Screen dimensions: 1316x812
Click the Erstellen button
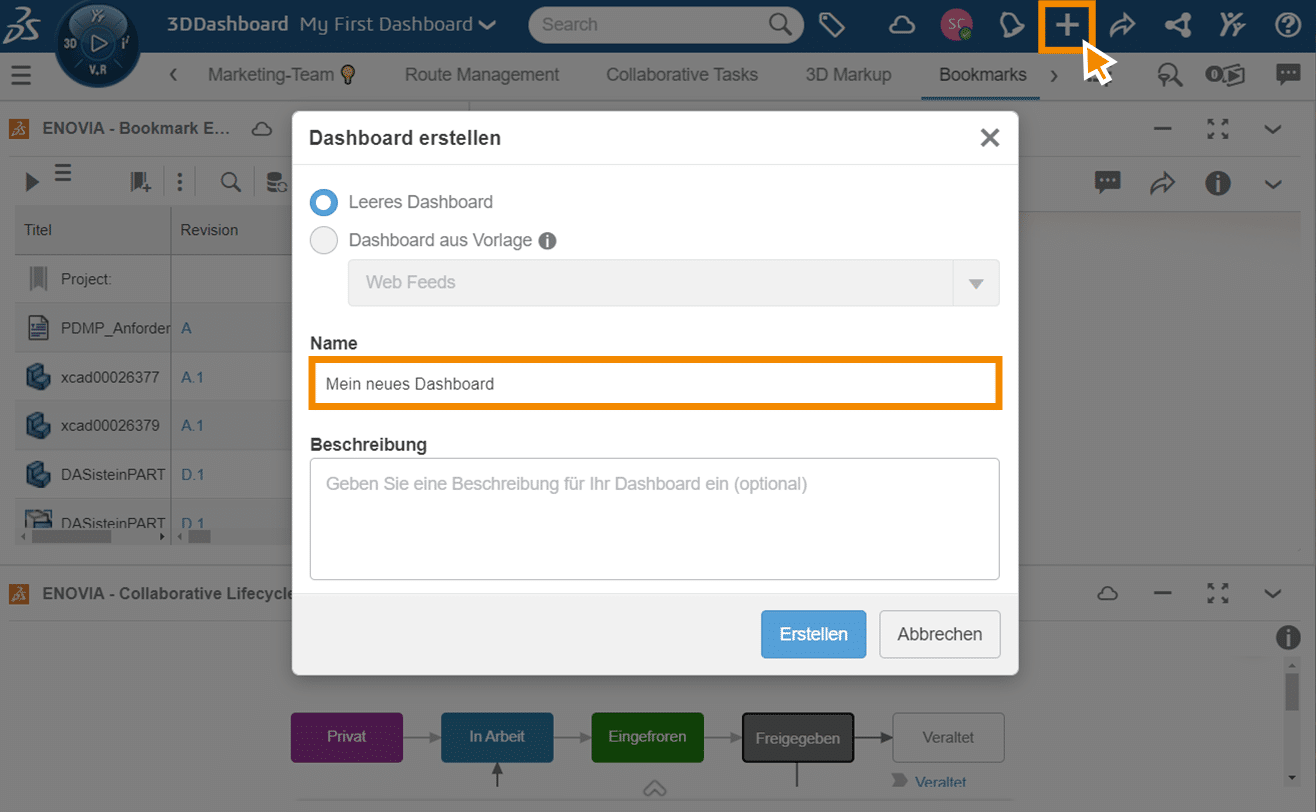coord(813,634)
